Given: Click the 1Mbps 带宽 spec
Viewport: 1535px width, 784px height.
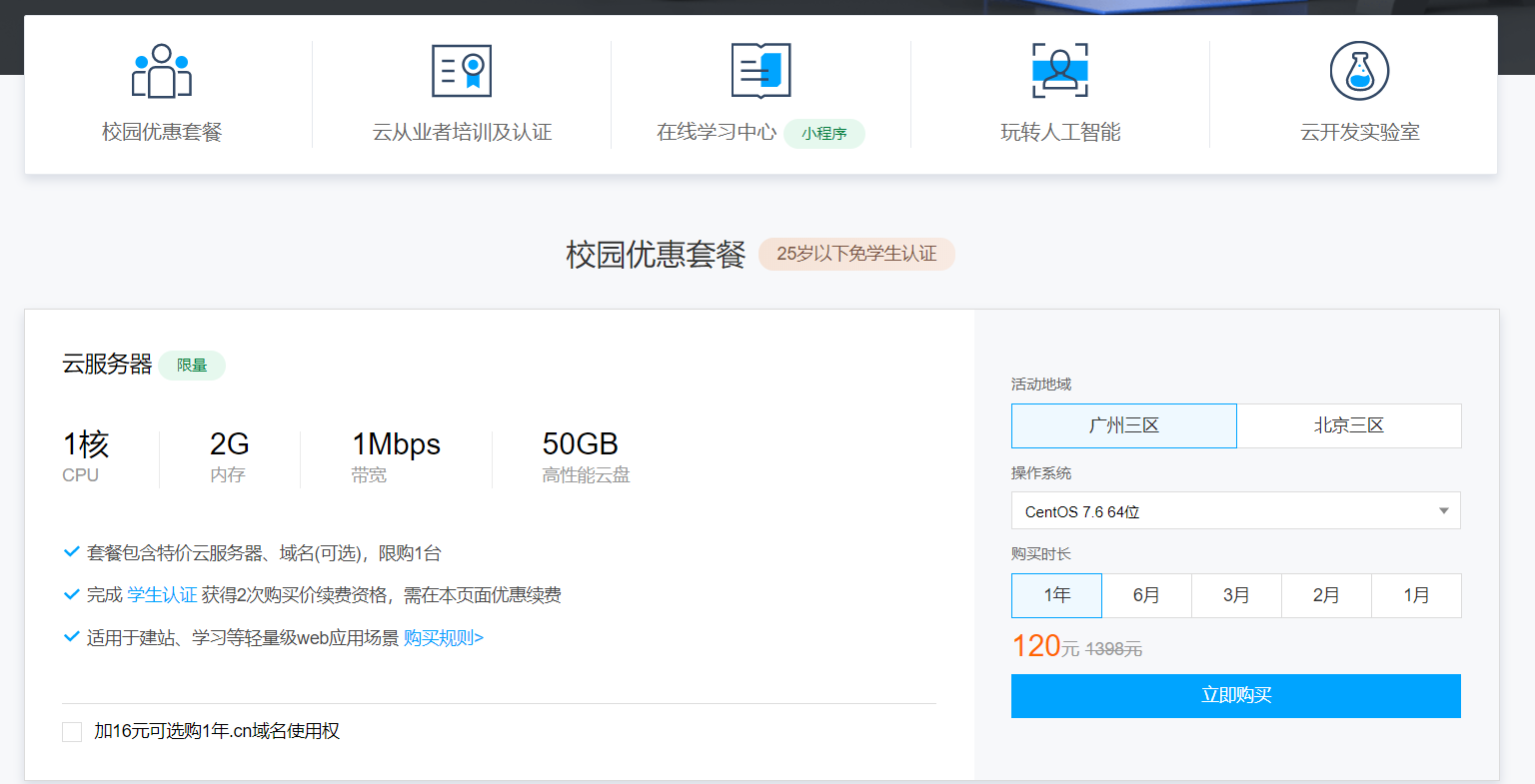Looking at the screenshot, I should [x=396, y=456].
